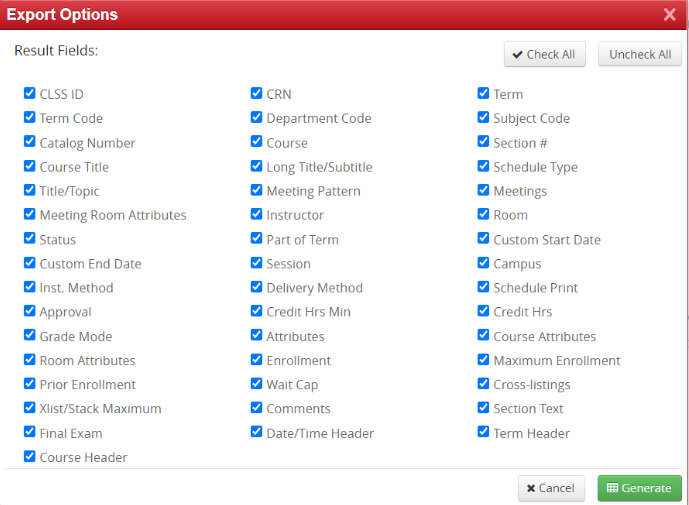
Task: Uncheck the Delivery Method field
Action: point(257,287)
